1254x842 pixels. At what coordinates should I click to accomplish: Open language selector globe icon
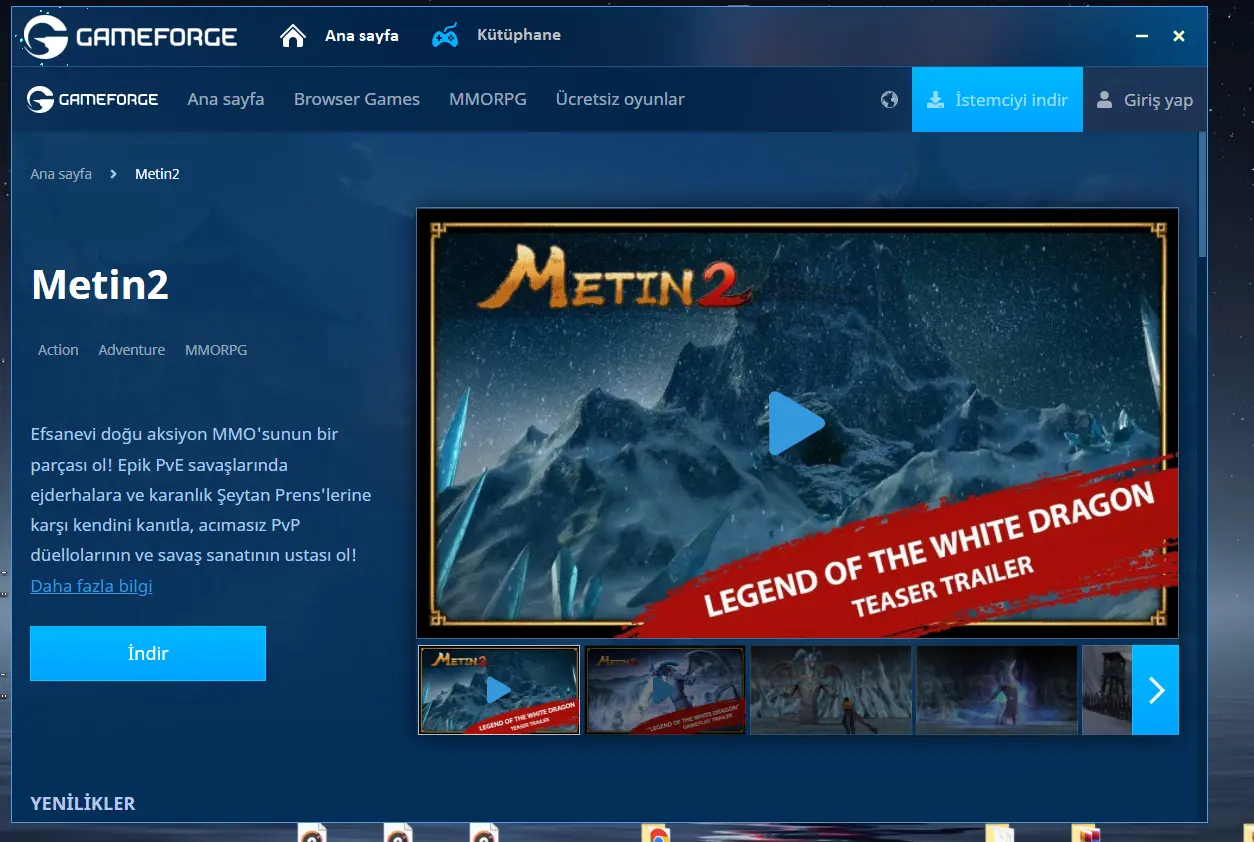889,100
